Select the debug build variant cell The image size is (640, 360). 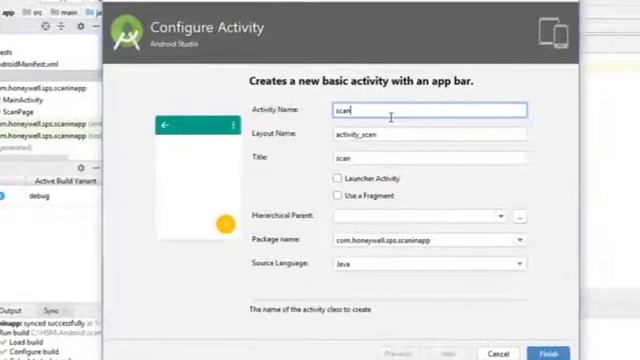tap(39, 196)
